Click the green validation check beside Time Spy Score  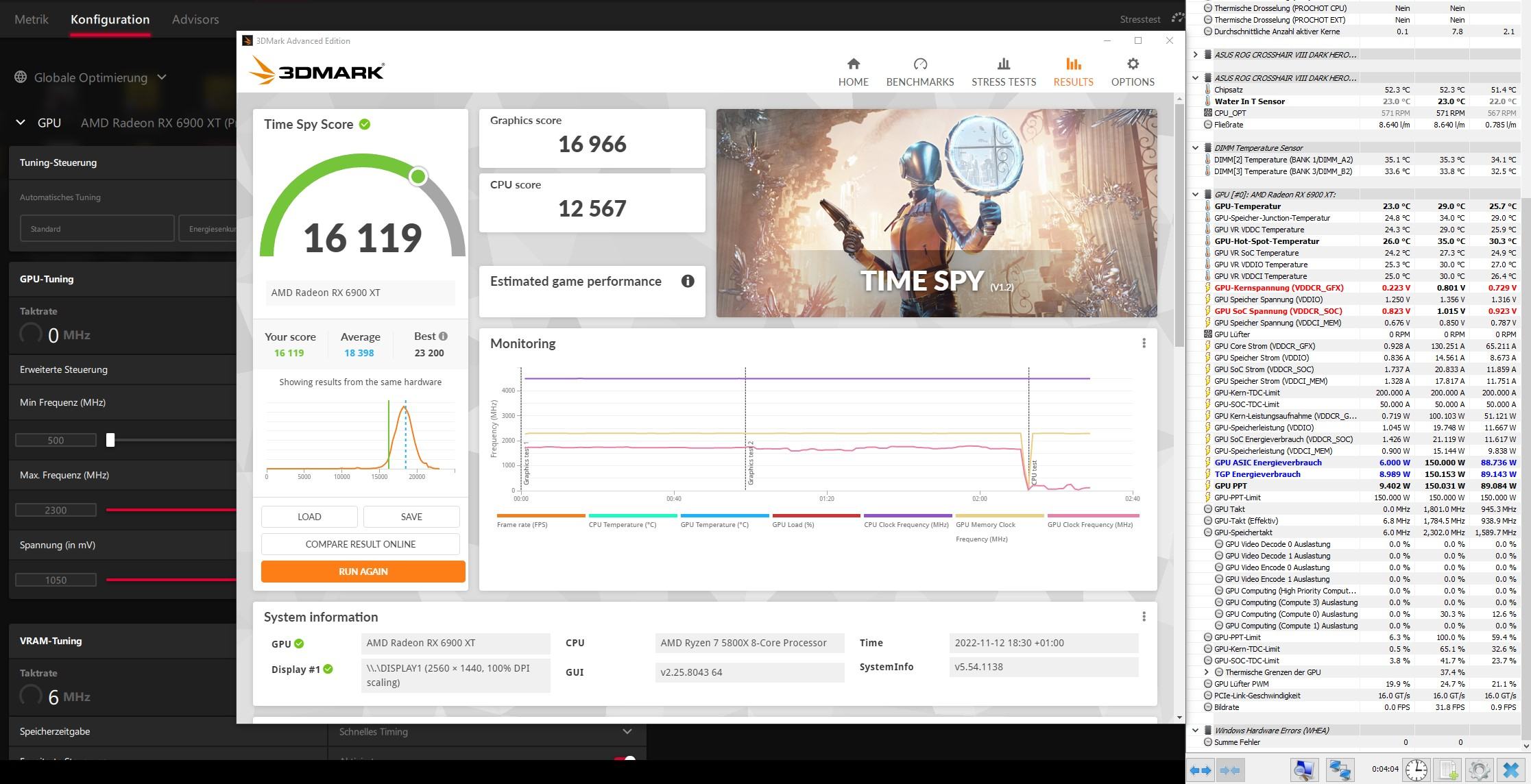(x=365, y=124)
